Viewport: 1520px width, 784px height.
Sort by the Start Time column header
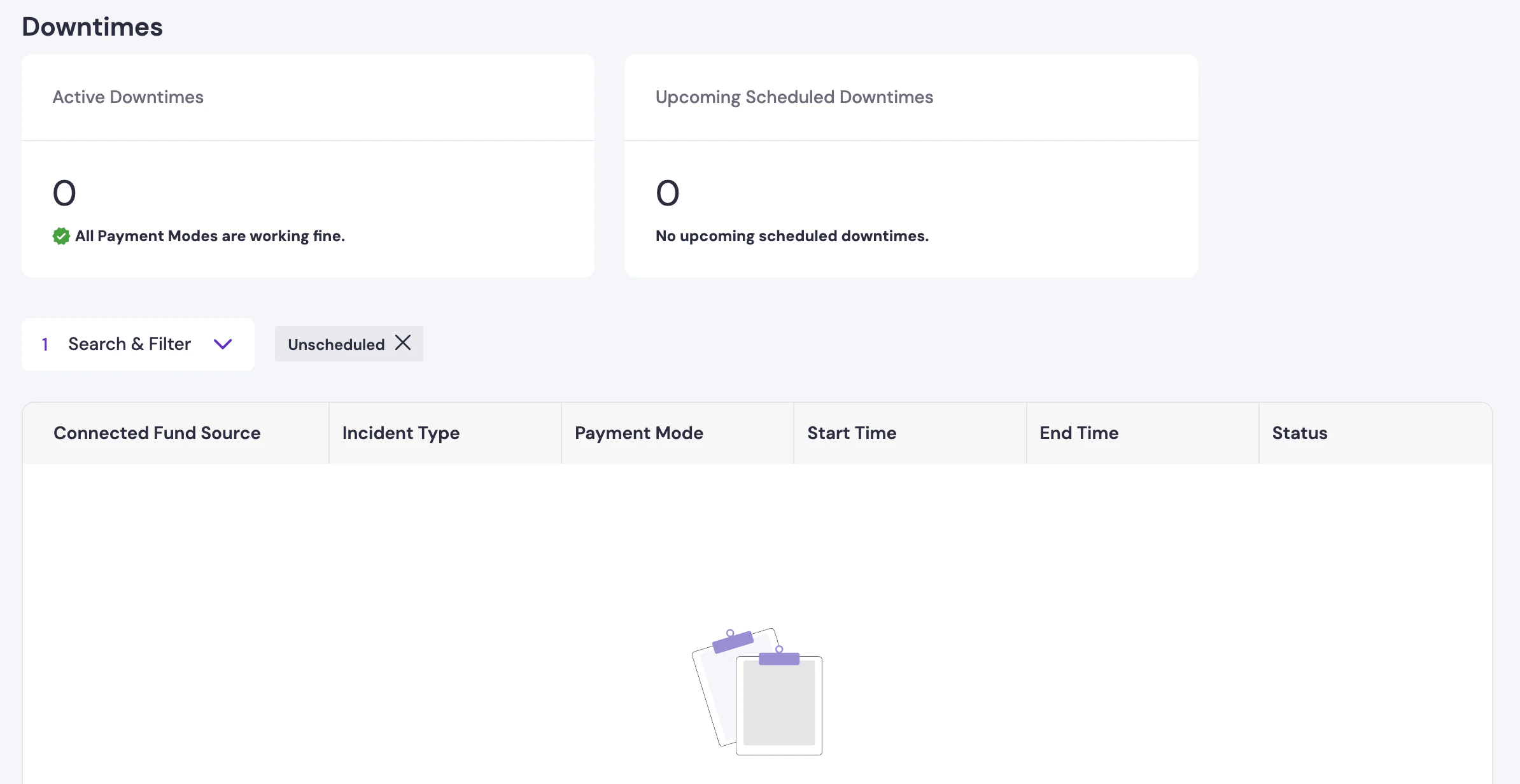[x=851, y=433]
